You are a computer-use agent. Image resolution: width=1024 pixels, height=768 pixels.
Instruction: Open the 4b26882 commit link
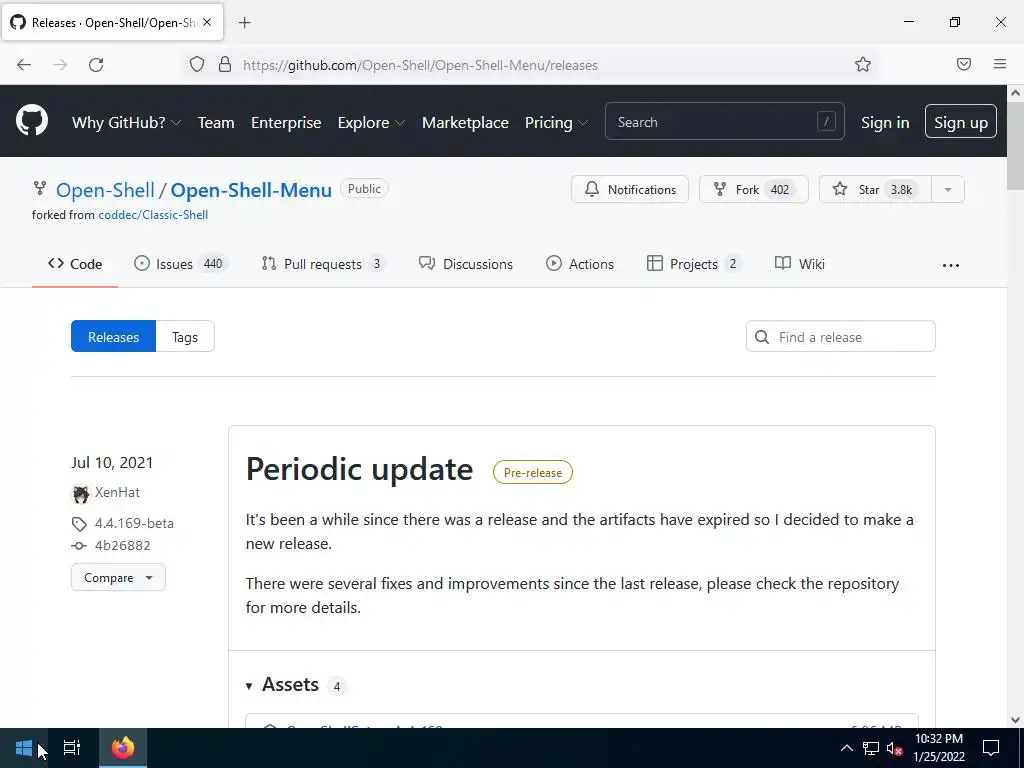tap(122, 546)
